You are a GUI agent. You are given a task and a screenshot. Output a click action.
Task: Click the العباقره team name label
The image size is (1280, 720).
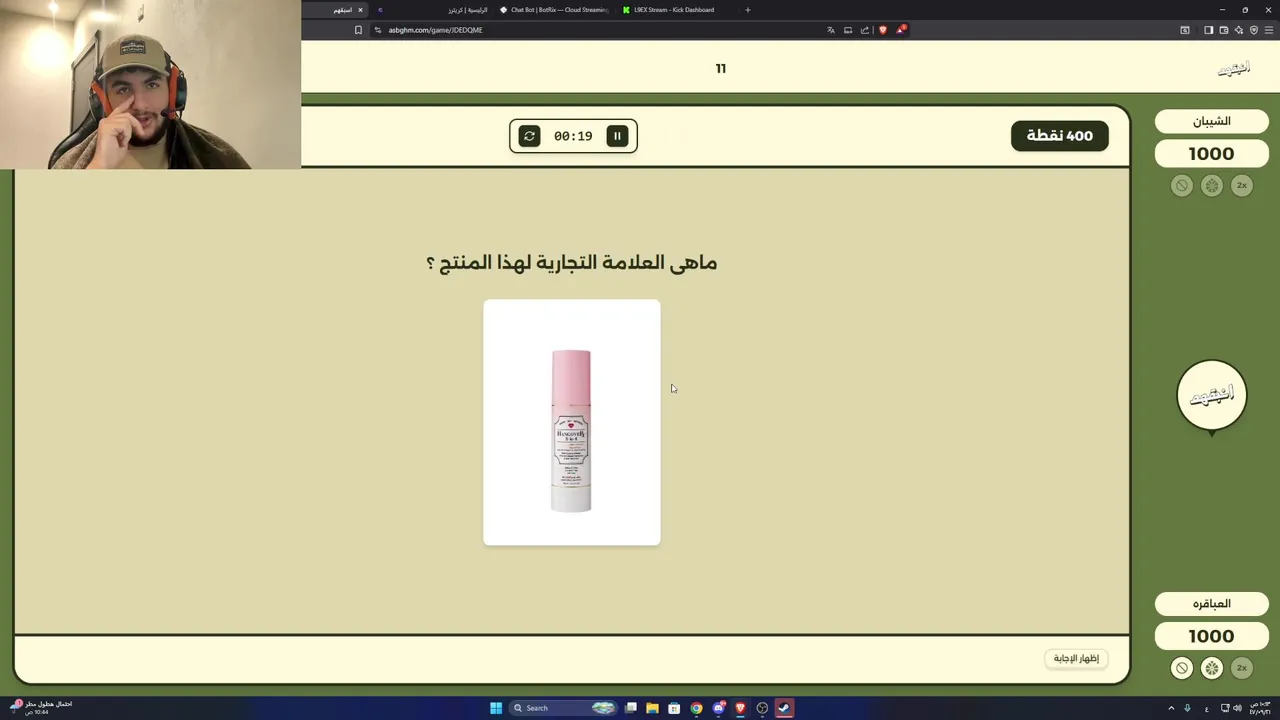(x=1211, y=604)
